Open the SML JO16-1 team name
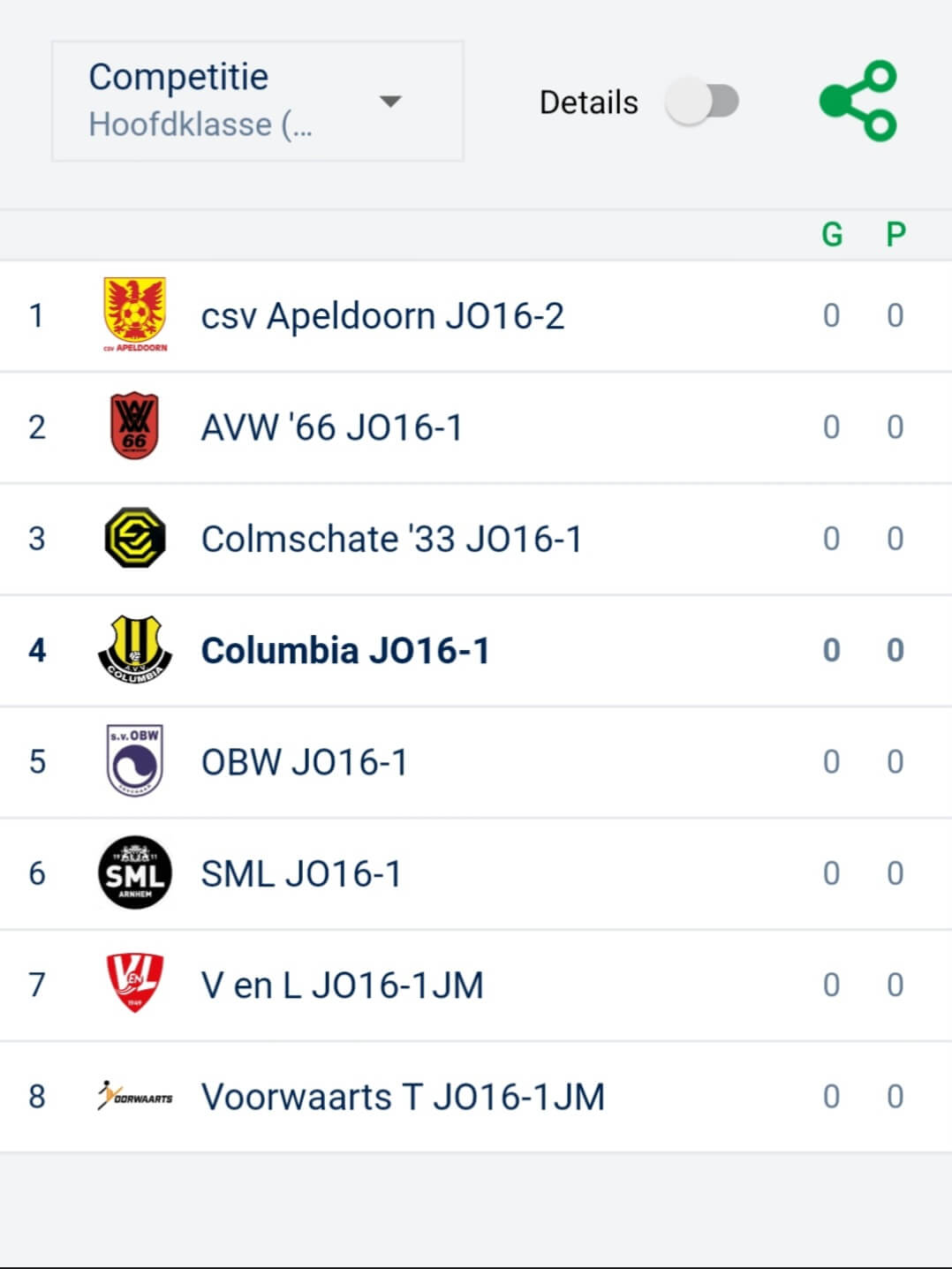The width and height of the screenshot is (952, 1269). click(301, 874)
